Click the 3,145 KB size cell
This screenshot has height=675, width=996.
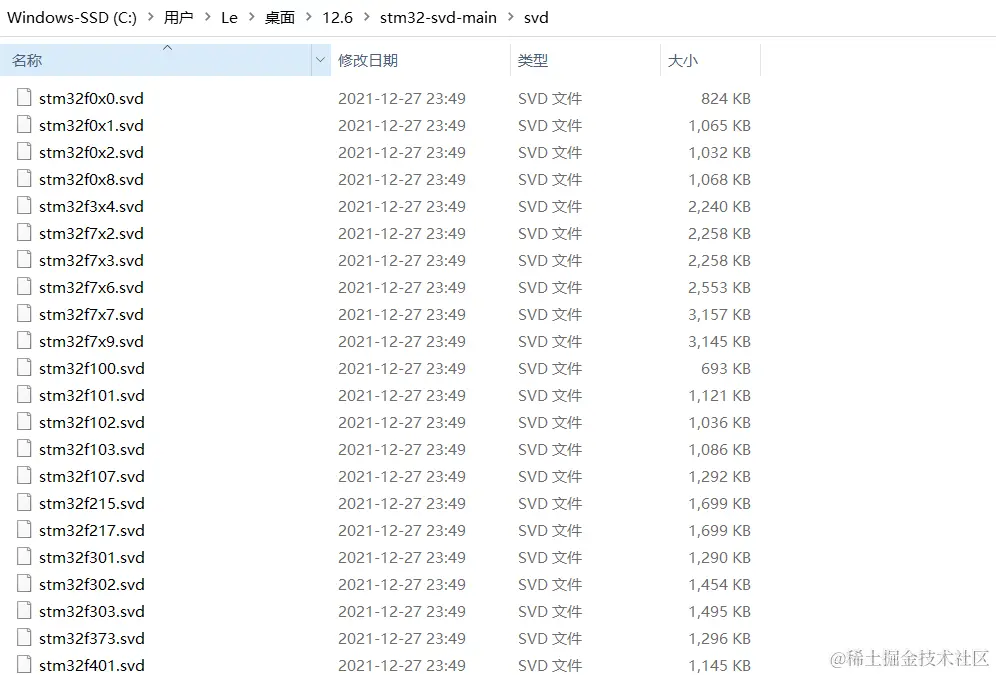720,342
